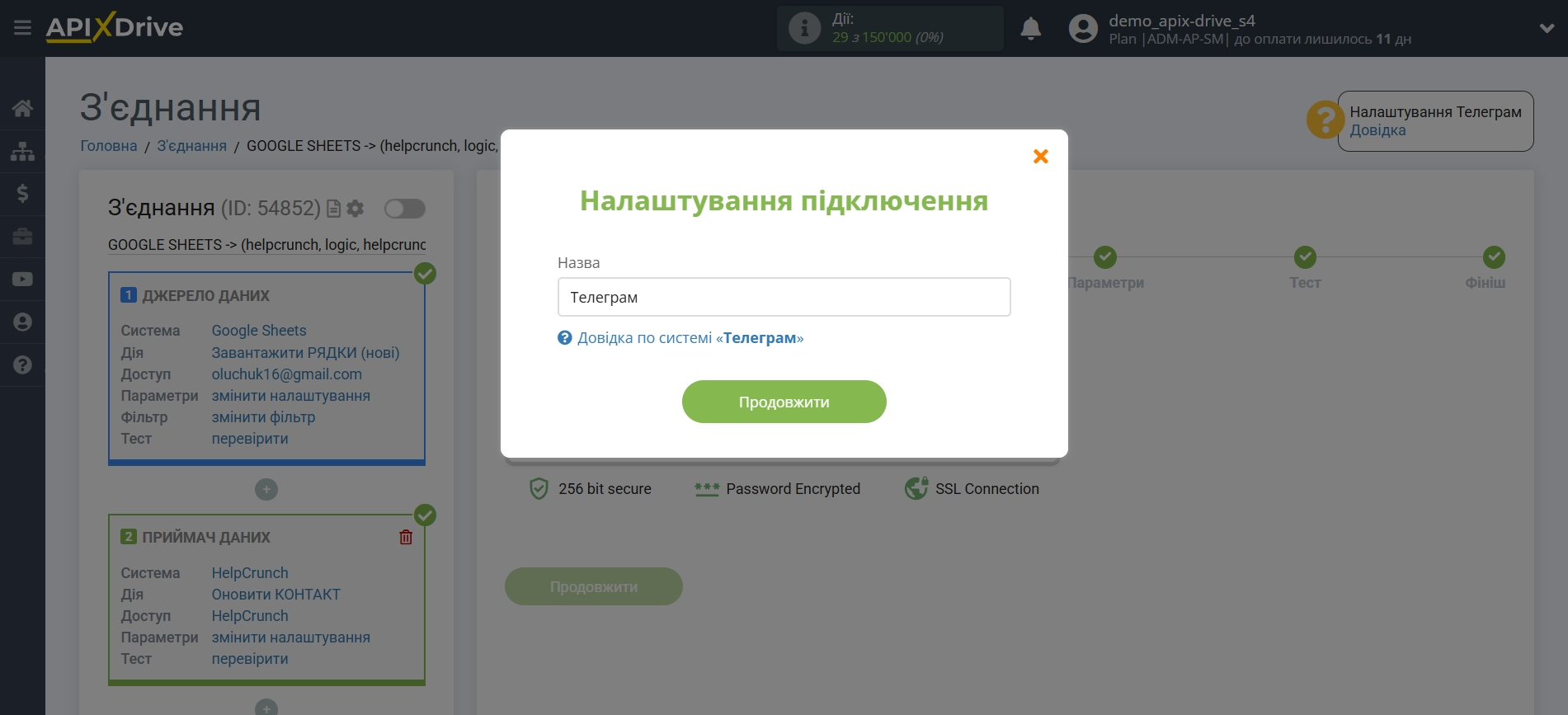Click receiver змінити налаштування link
Screen dimensions: 1568x715
click(290, 637)
